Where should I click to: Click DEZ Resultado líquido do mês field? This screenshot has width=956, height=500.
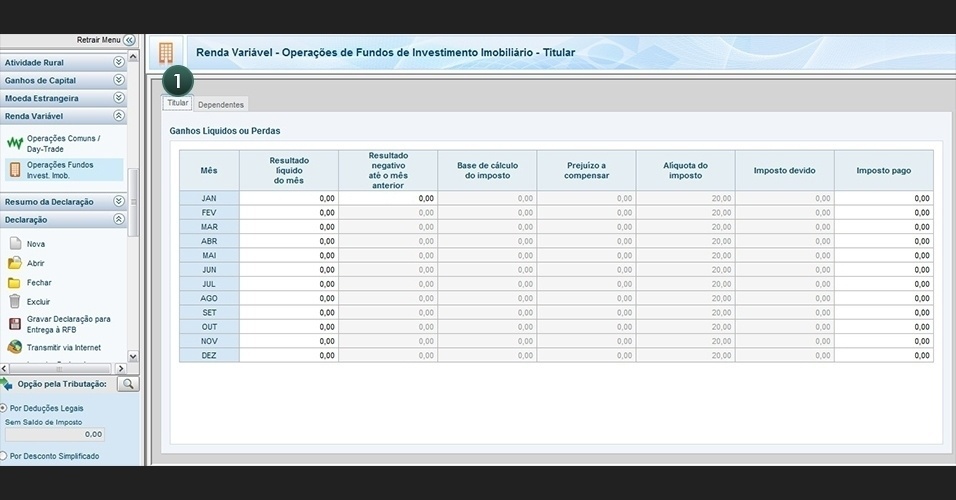(289, 355)
